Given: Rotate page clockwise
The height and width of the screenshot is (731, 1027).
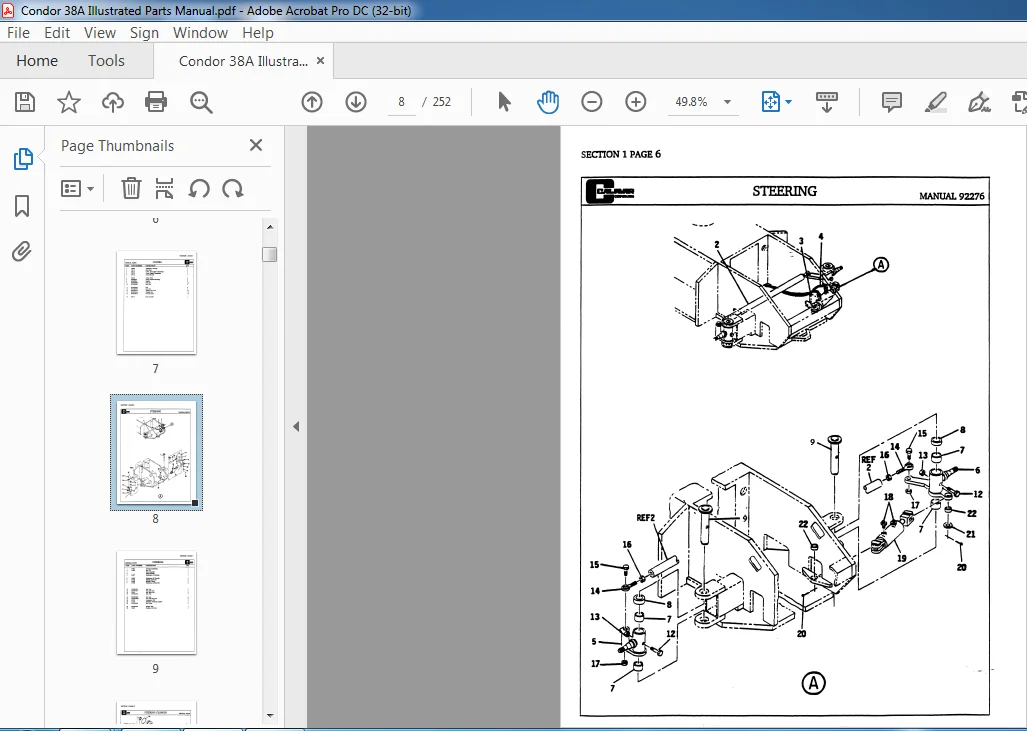Looking at the screenshot, I should coord(233,189).
